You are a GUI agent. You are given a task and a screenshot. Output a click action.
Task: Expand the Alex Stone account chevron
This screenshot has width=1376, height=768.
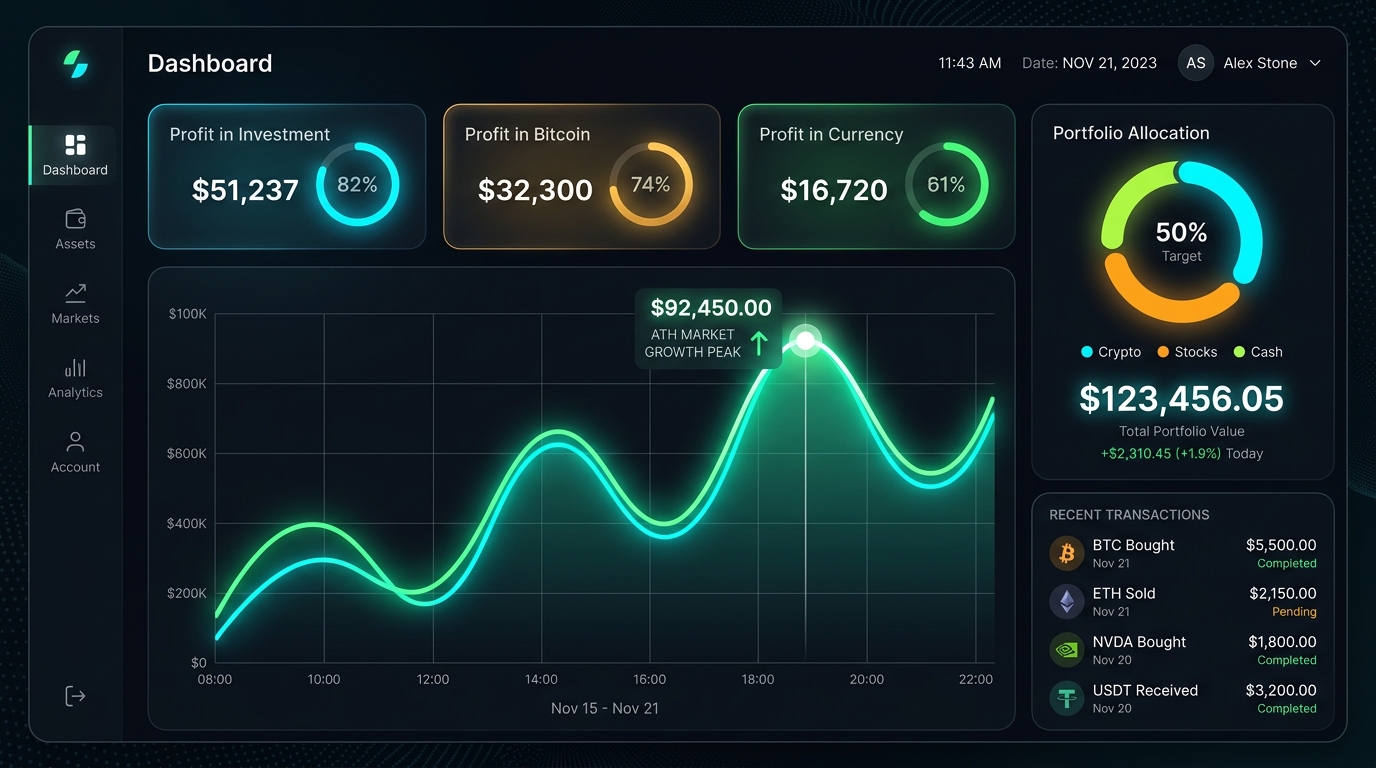(x=1315, y=63)
